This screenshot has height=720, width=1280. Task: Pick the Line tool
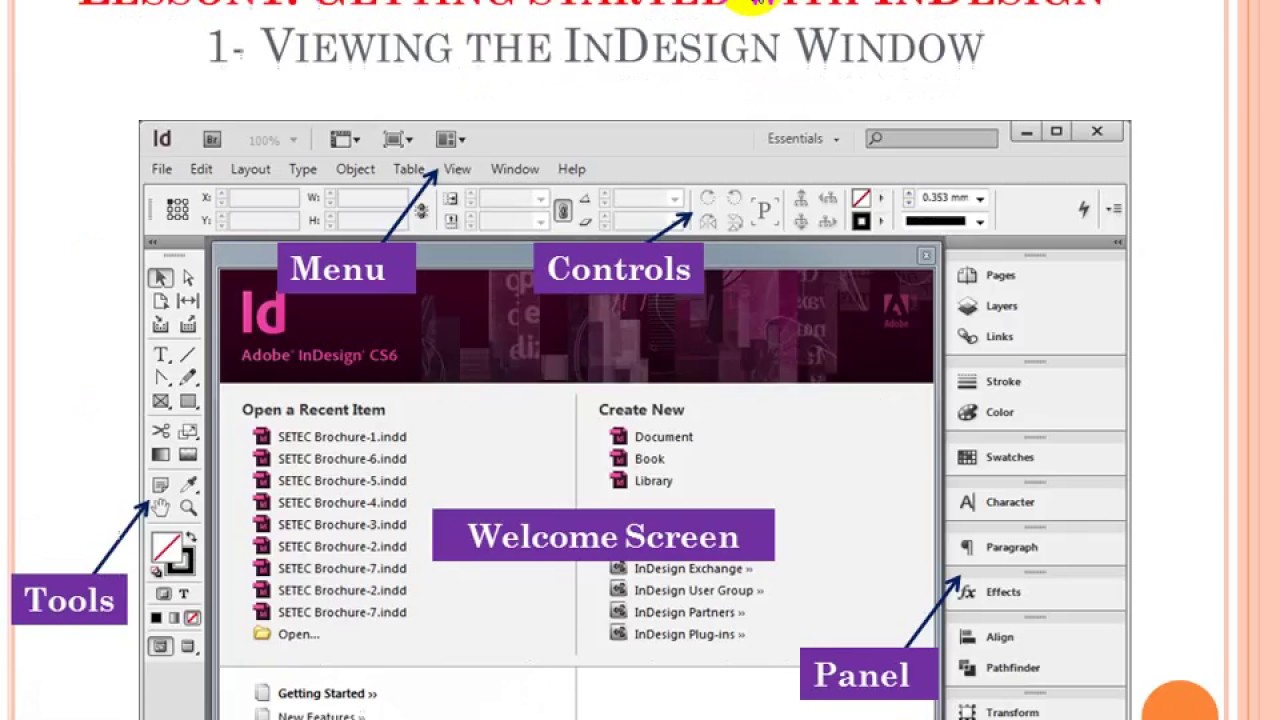click(x=188, y=355)
